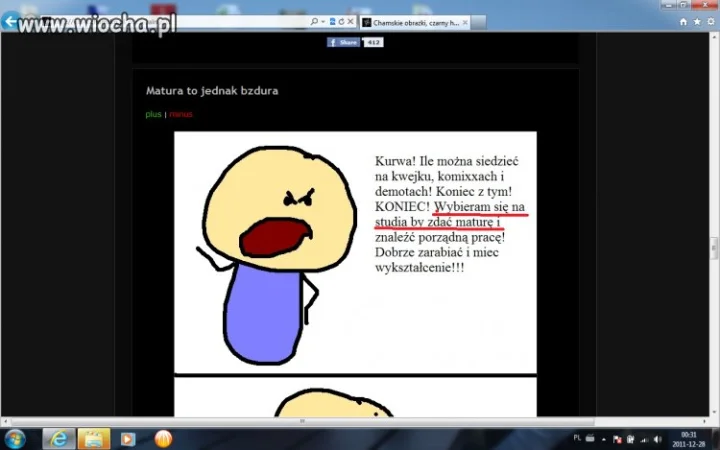Open the browser Home icon
The height and width of the screenshot is (450, 720).
coord(683,22)
